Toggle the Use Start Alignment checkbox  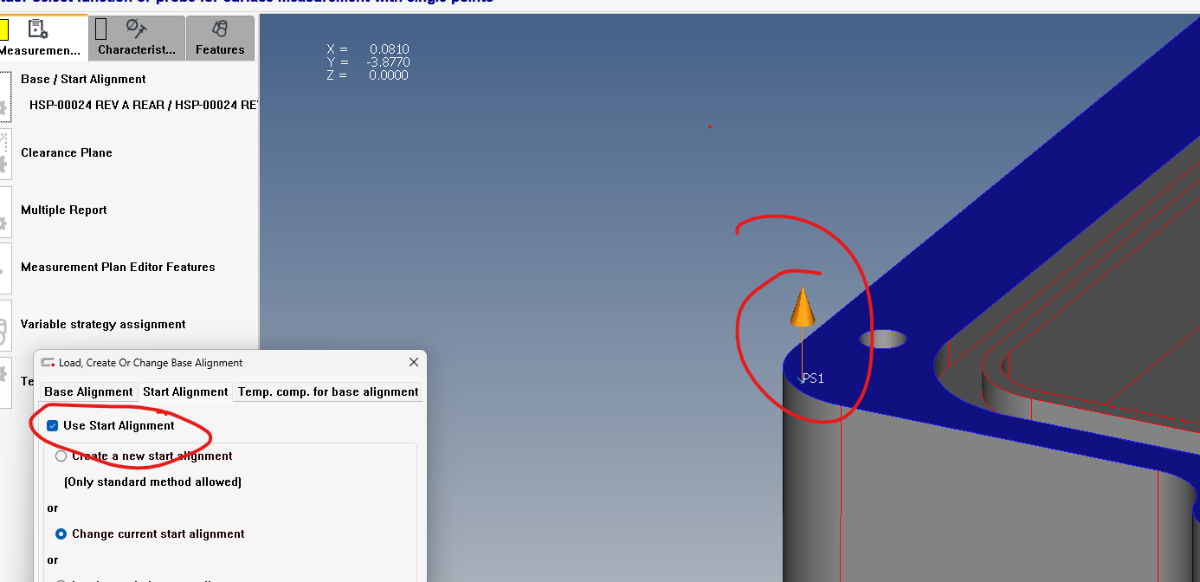pos(53,426)
